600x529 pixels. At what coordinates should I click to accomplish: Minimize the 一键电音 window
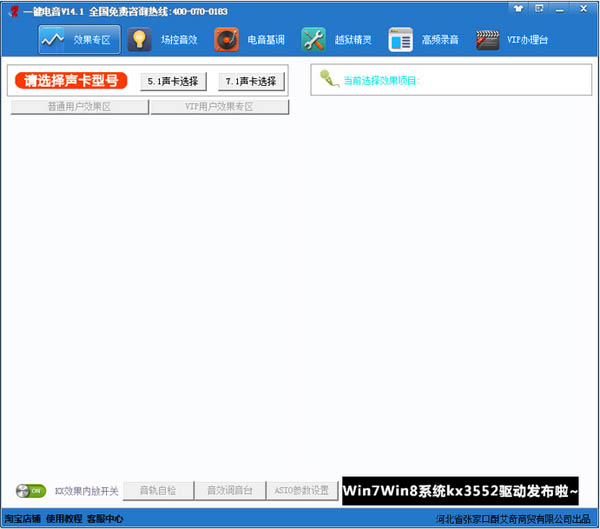click(x=560, y=8)
